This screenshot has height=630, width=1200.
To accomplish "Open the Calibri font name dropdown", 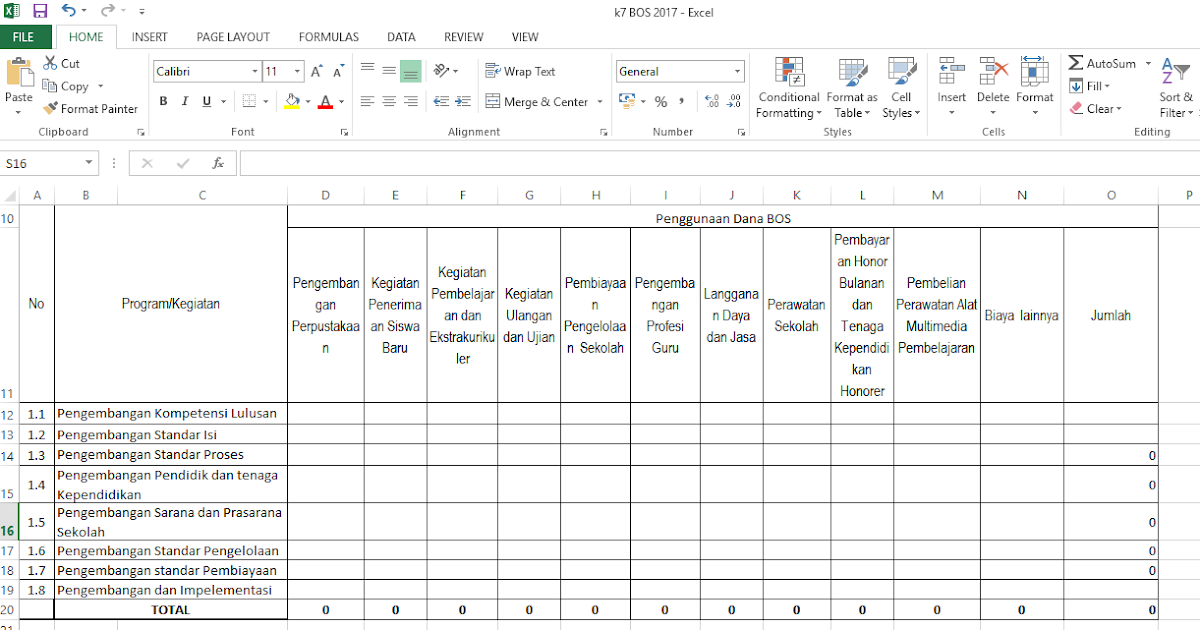I will tap(254, 72).
